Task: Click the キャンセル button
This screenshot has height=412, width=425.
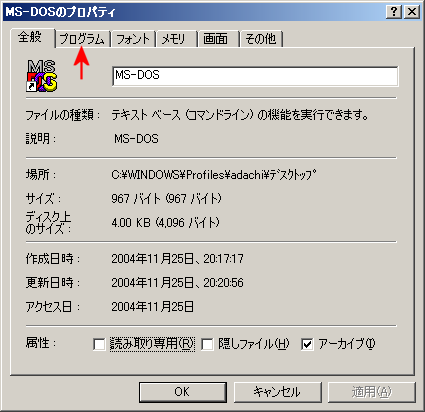Action: [277, 392]
